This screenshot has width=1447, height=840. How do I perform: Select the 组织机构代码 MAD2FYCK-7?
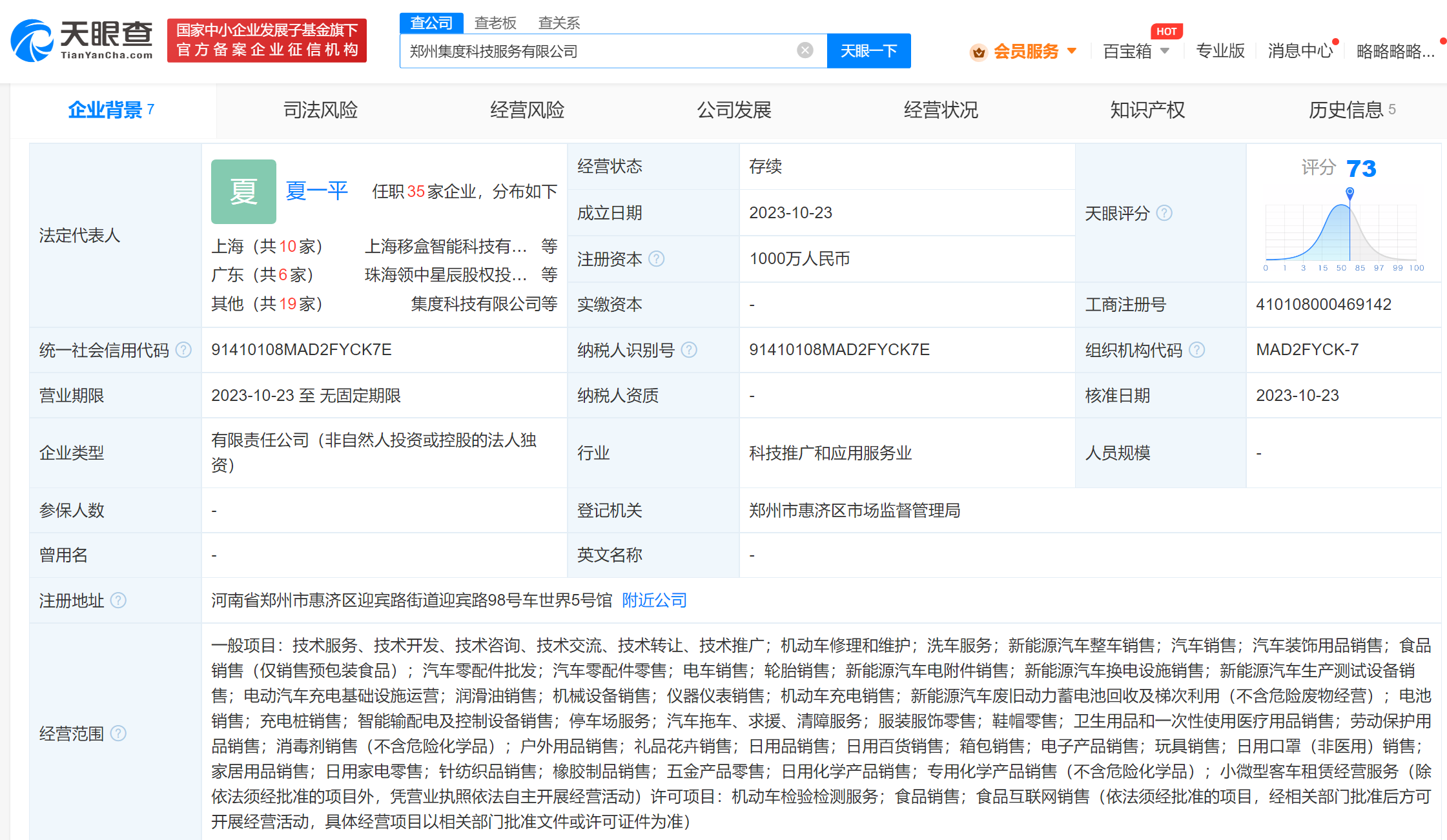pos(1307,350)
